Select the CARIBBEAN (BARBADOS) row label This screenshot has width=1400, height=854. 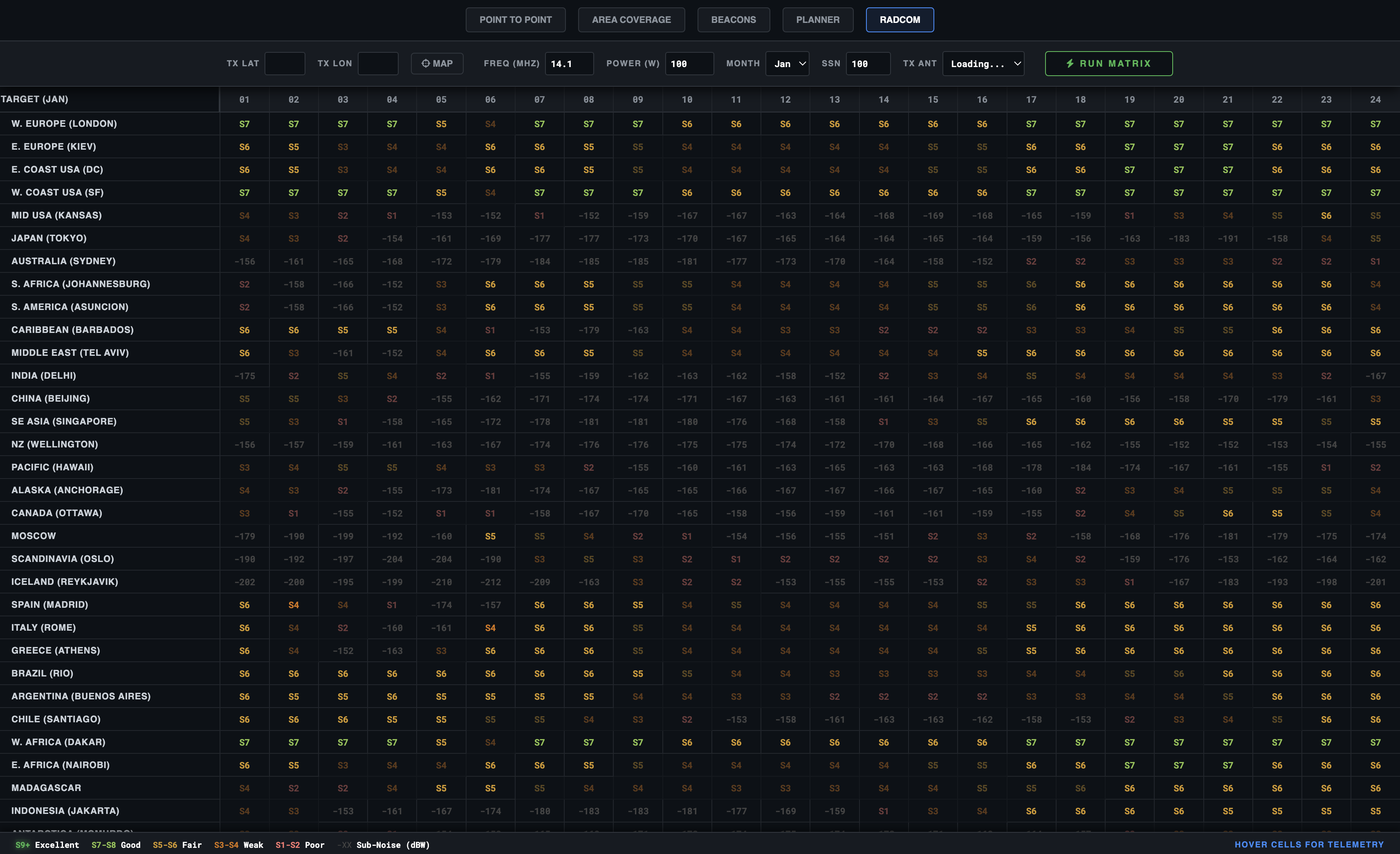tap(72, 330)
